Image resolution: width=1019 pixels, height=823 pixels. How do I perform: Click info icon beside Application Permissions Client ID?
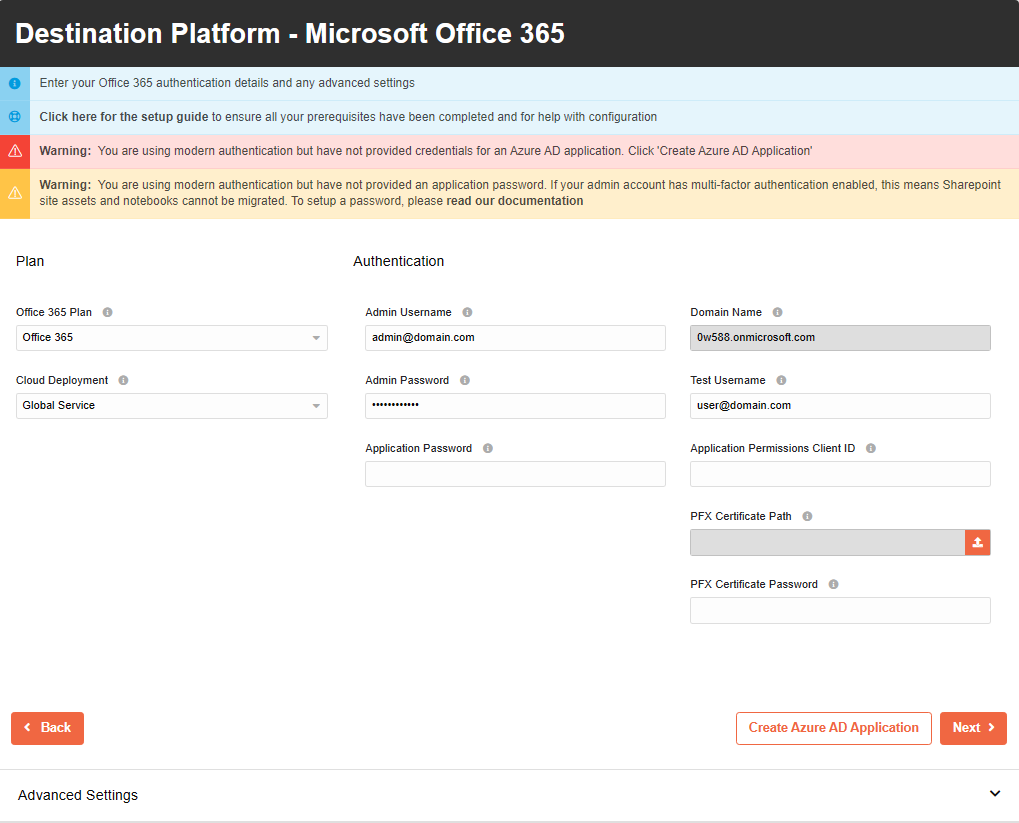click(x=871, y=448)
